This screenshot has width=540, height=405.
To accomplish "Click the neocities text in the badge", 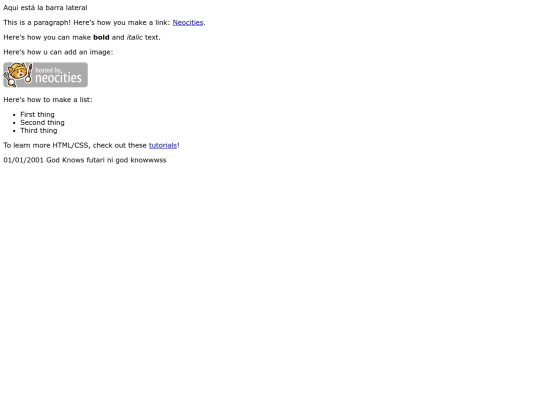I will click(59, 78).
